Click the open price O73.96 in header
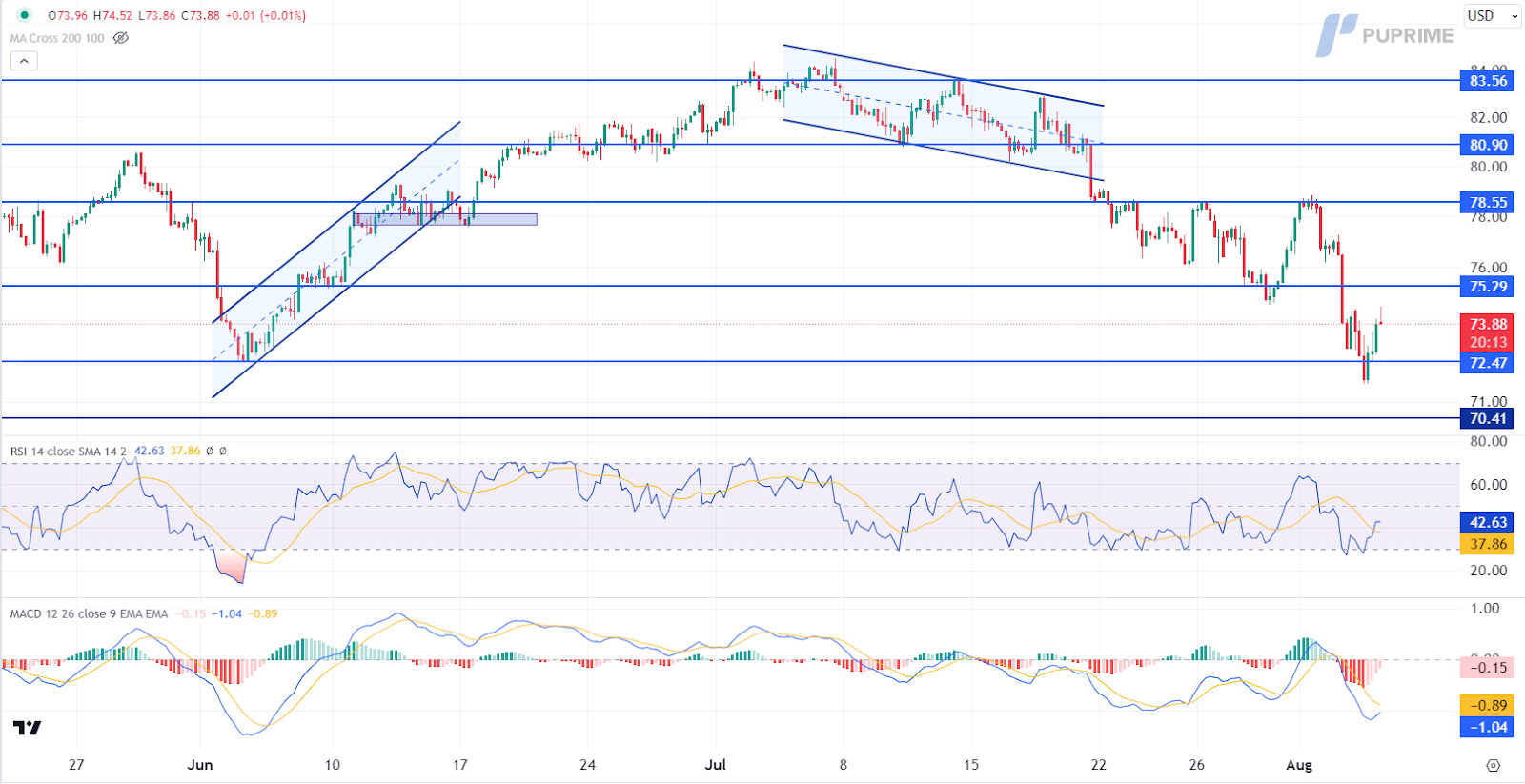 point(68,15)
